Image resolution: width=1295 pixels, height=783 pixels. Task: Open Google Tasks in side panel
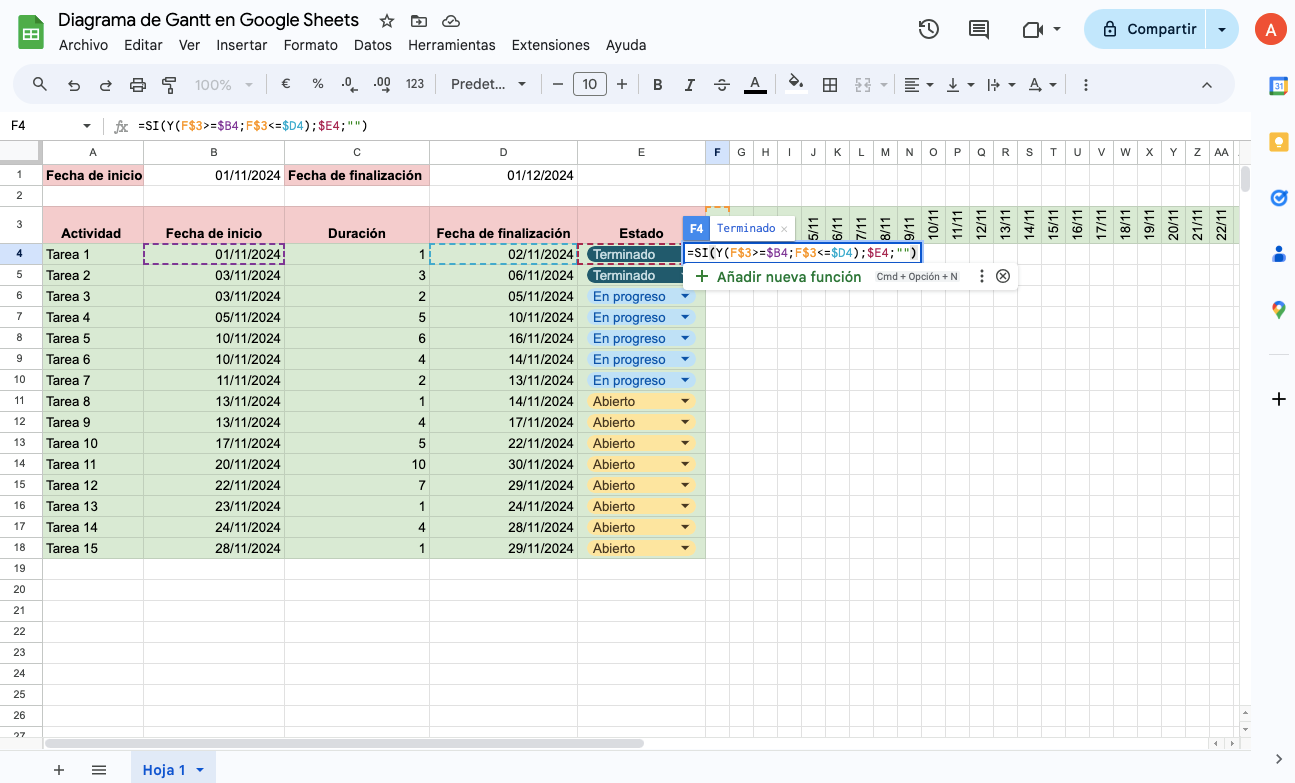pyautogui.click(x=1278, y=198)
